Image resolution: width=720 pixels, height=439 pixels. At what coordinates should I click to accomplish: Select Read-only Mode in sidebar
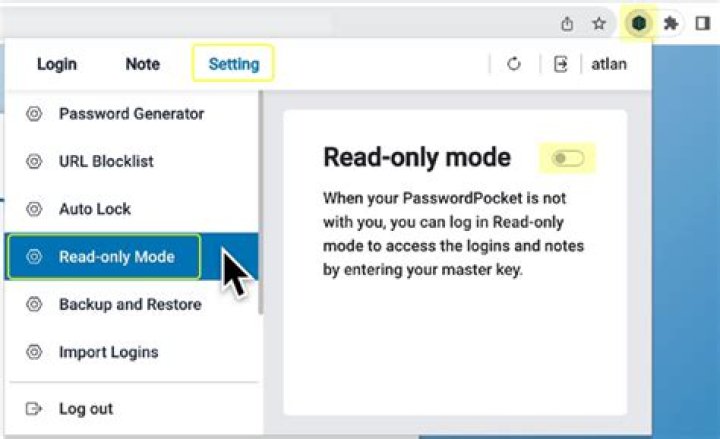(x=132, y=257)
